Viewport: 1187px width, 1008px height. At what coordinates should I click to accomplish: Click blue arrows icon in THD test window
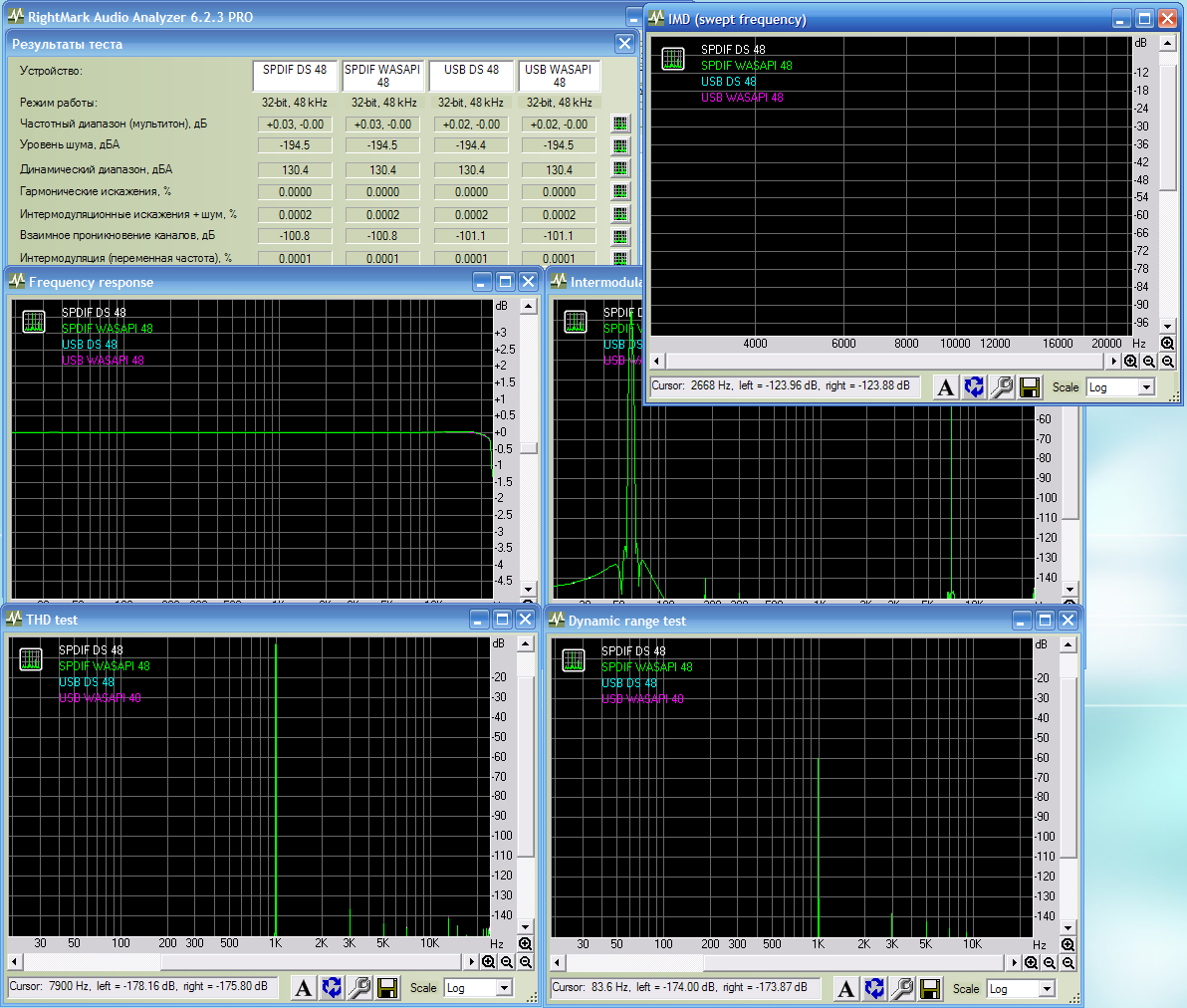[333, 987]
